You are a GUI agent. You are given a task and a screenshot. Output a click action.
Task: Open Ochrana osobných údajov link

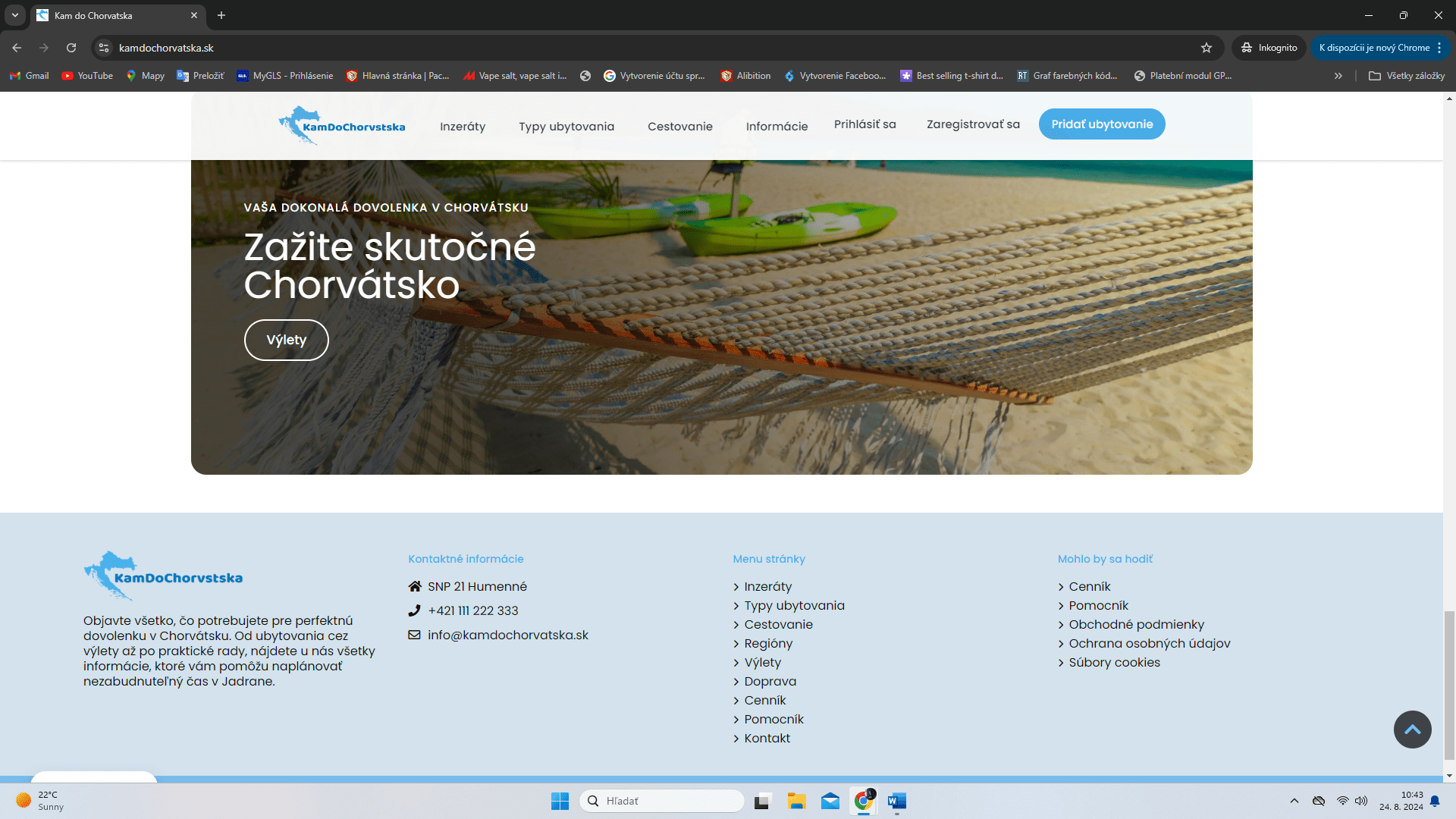click(1150, 643)
